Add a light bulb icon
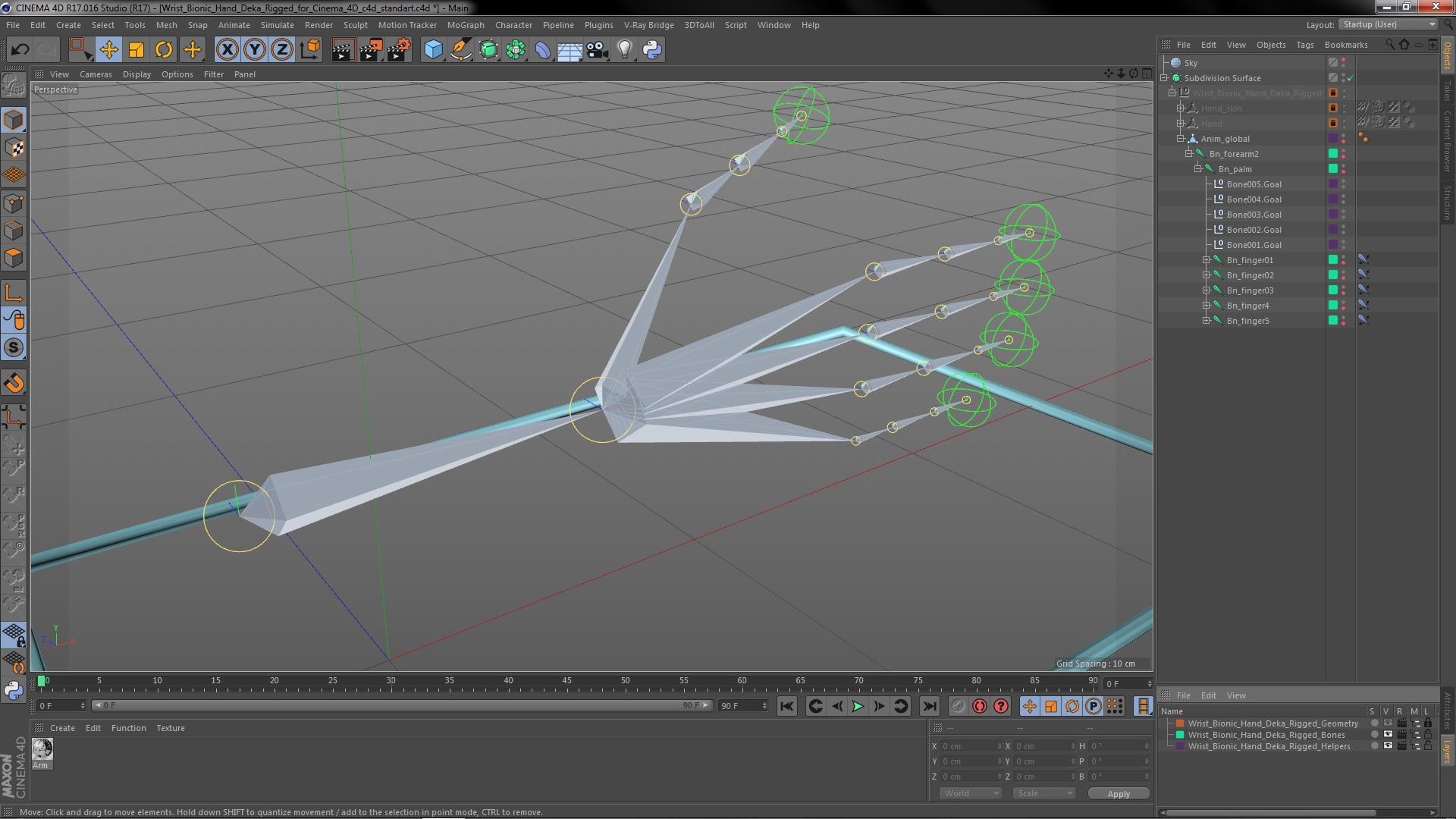 click(624, 50)
